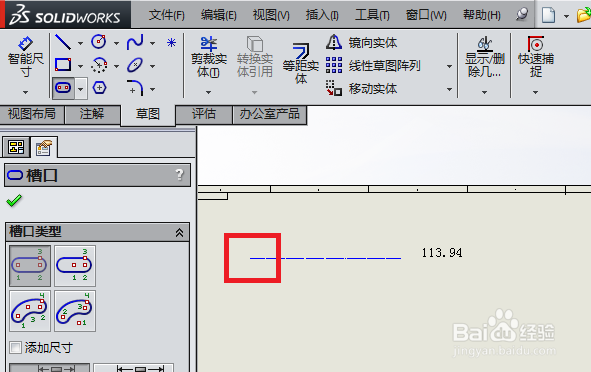
Task: Click the pushpin icon in the menu bar
Action: (x=522, y=15)
